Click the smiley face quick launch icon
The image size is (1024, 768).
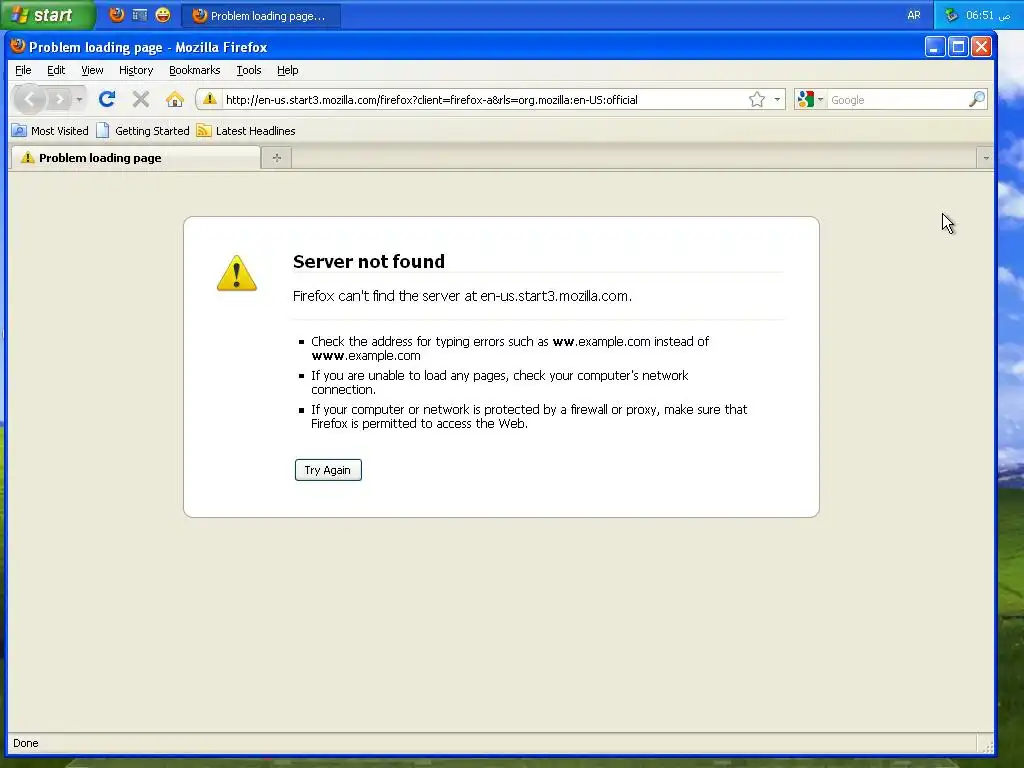coord(163,14)
